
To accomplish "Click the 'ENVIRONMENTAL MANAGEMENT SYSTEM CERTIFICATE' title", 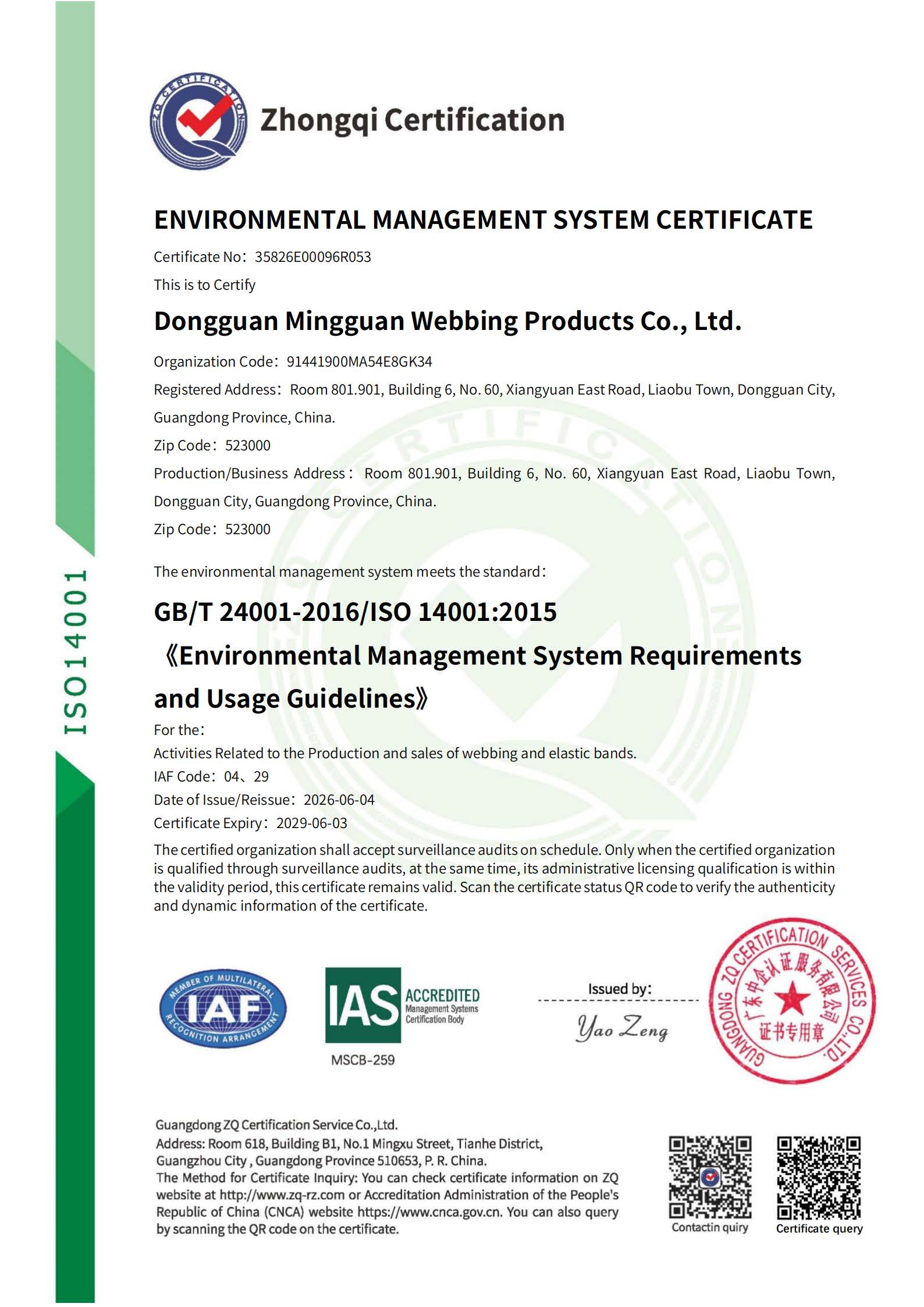I will coord(483,220).
